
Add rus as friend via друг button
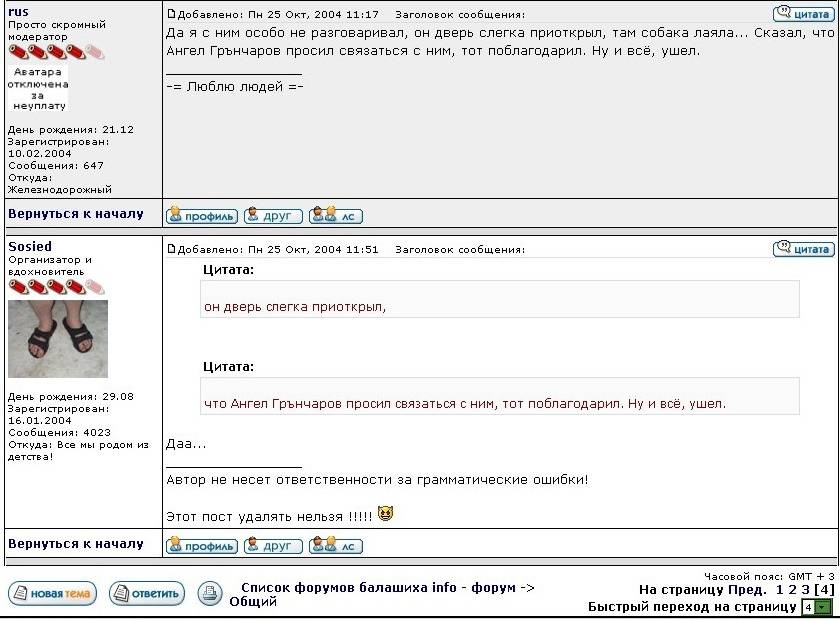[273, 215]
